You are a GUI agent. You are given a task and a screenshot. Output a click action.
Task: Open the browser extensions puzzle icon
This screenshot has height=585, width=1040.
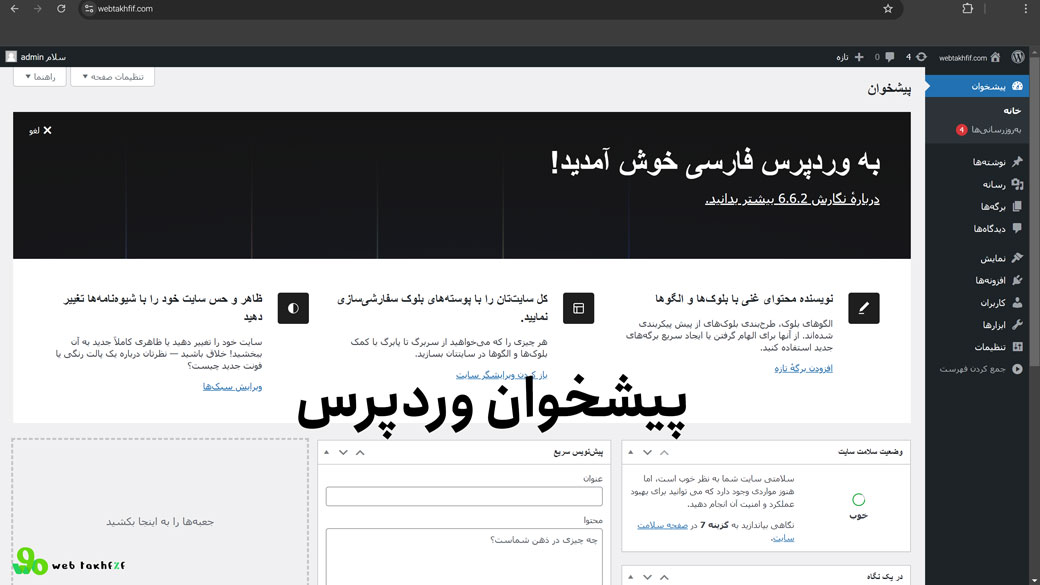point(968,9)
